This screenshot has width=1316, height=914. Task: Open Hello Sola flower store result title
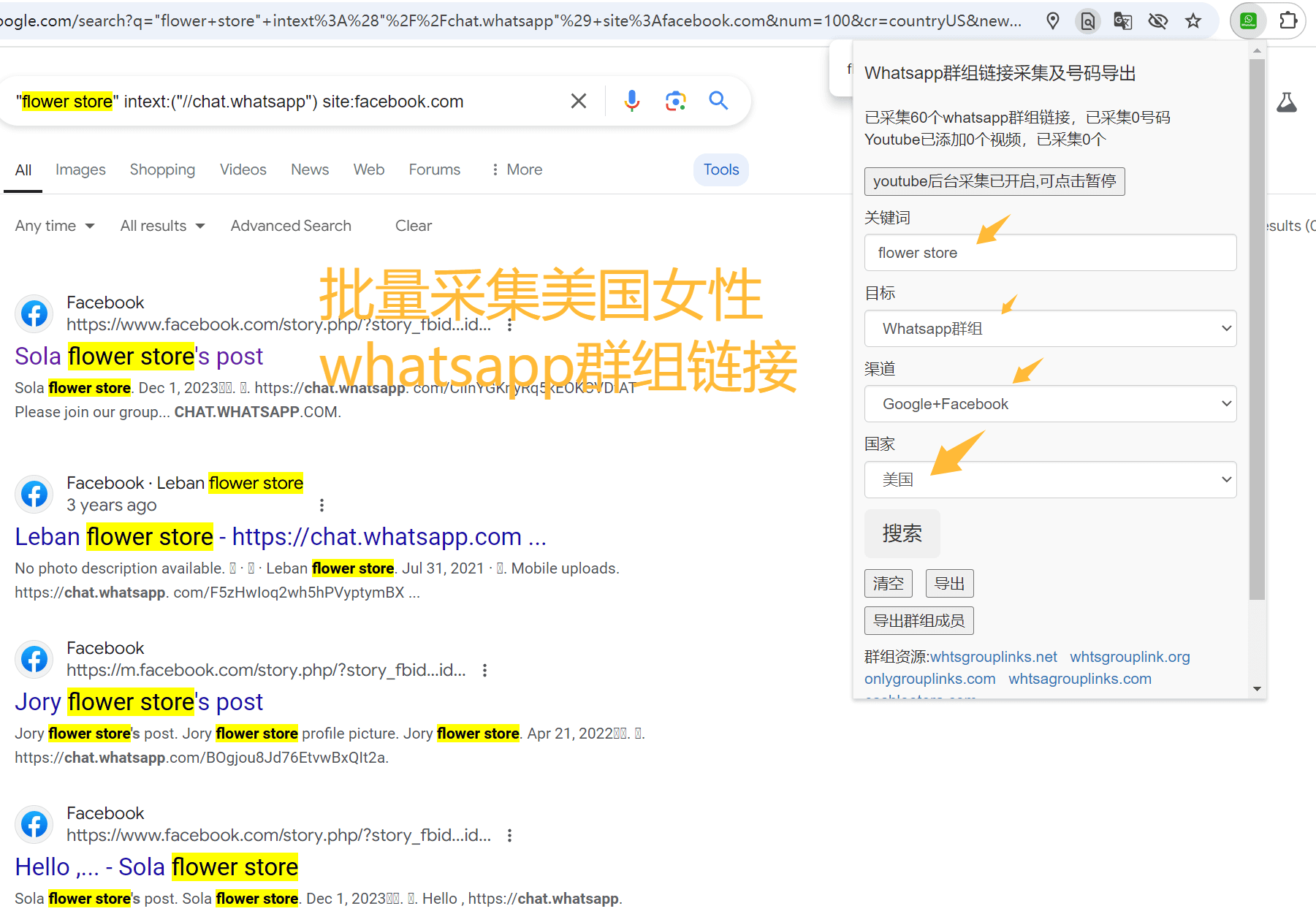pyautogui.click(x=156, y=867)
